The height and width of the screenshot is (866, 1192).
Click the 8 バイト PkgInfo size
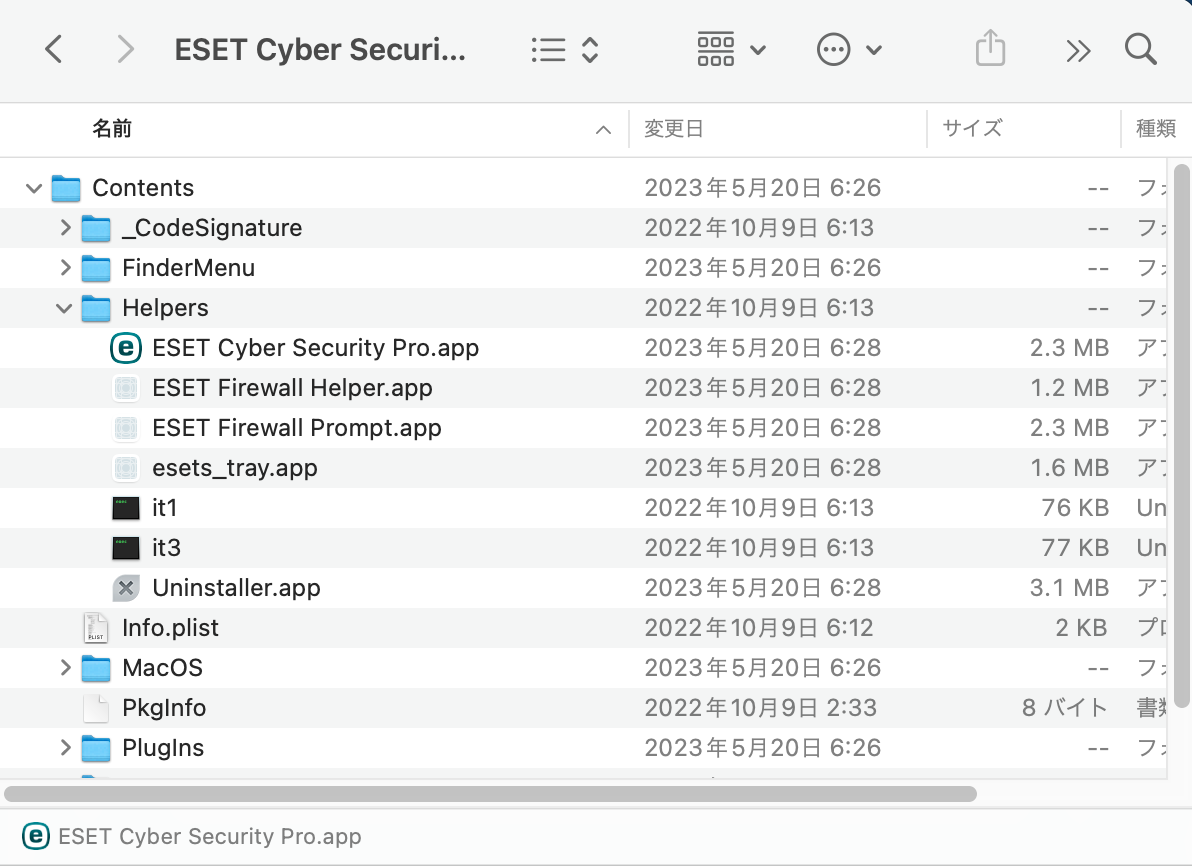(1064, 708)
